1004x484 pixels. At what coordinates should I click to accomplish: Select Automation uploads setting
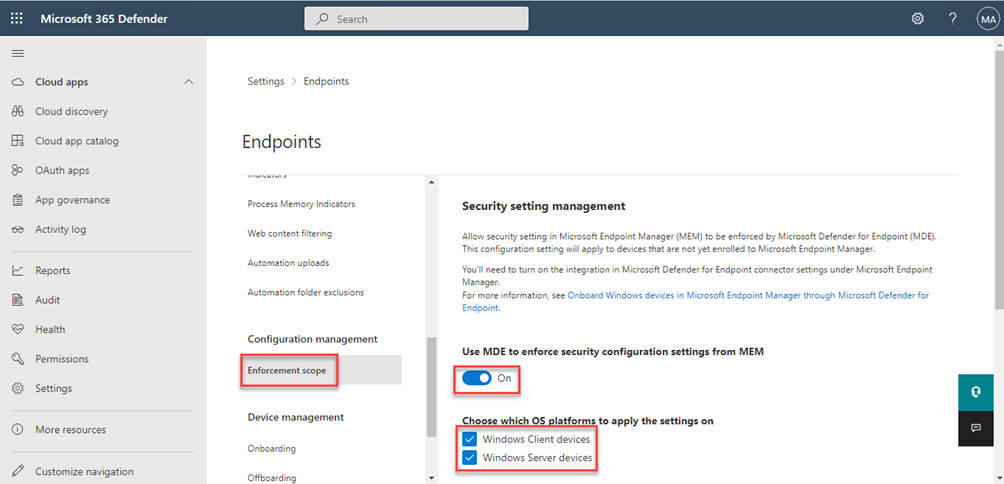tap(288, 262)
